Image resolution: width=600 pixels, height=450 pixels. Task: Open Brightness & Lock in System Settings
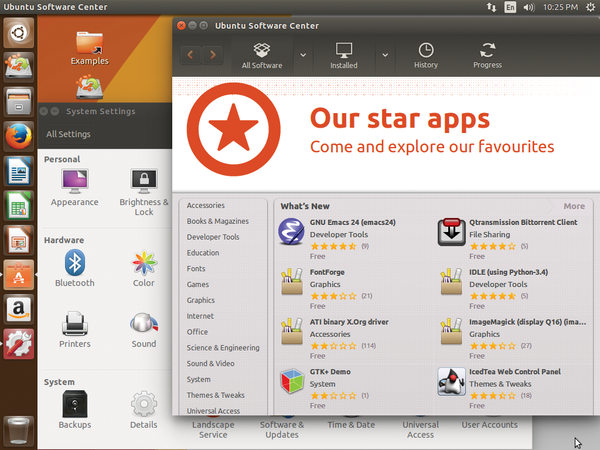[144, 192]
